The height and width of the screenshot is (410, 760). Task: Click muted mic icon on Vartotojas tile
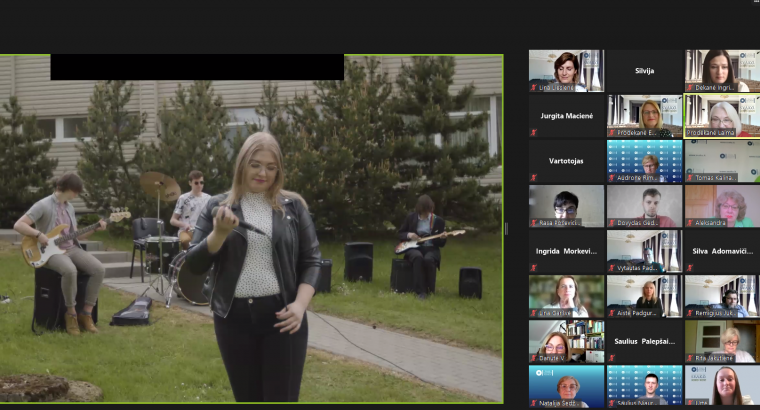[534, 178]
